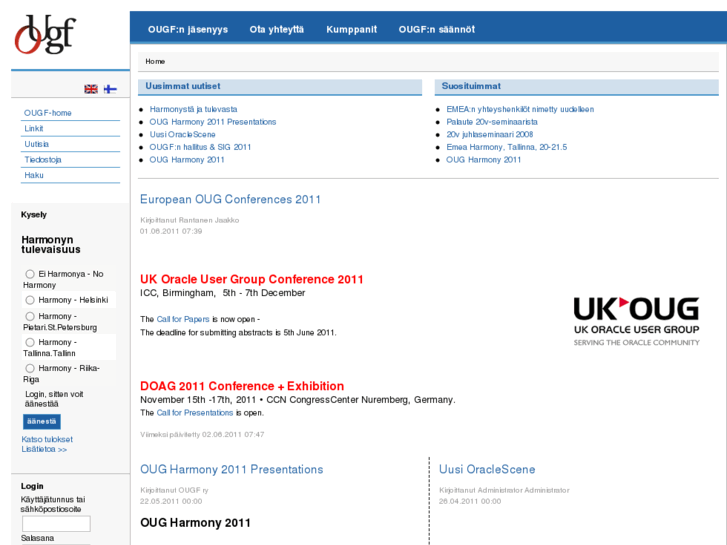Select 'Harmony - Pietari.St.Petersburg' radio option
This screenshot has height=545, width=727.
point(30,316)
